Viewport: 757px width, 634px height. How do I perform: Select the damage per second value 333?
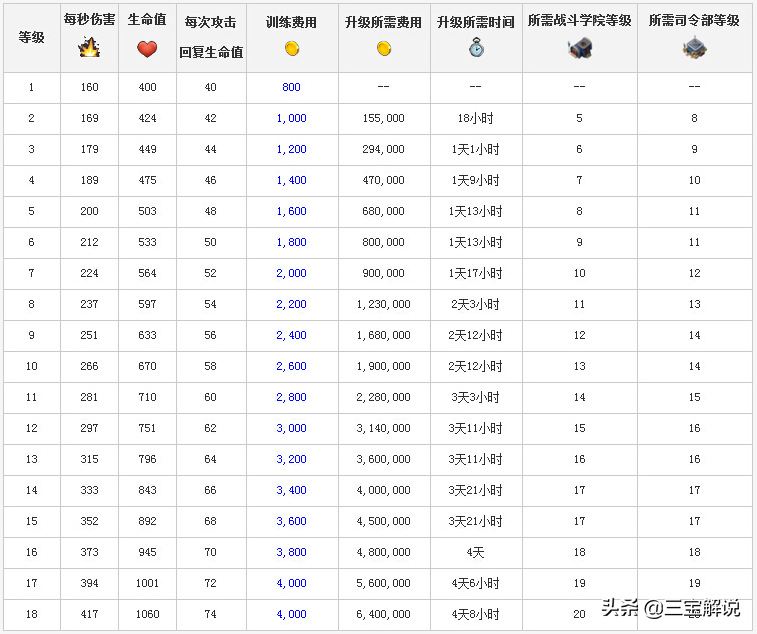(89, 490)
